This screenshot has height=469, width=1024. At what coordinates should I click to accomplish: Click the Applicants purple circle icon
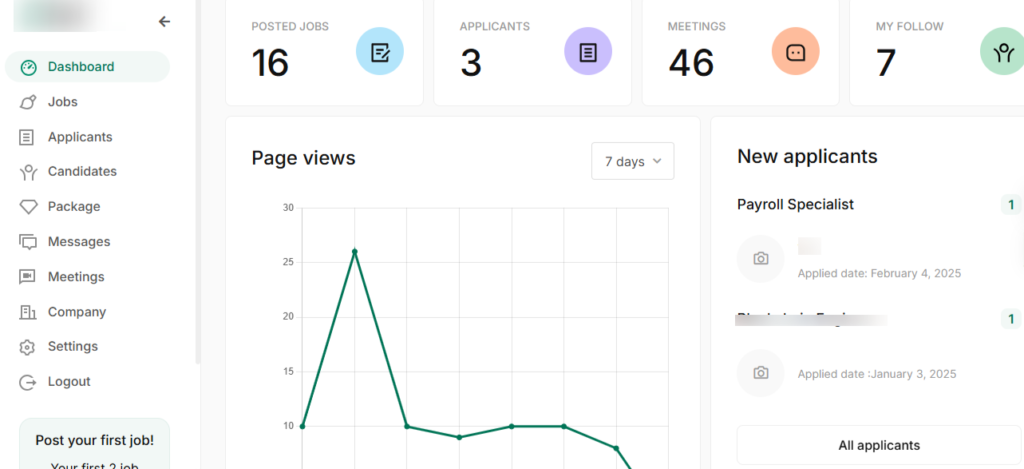tap(588, 52)
